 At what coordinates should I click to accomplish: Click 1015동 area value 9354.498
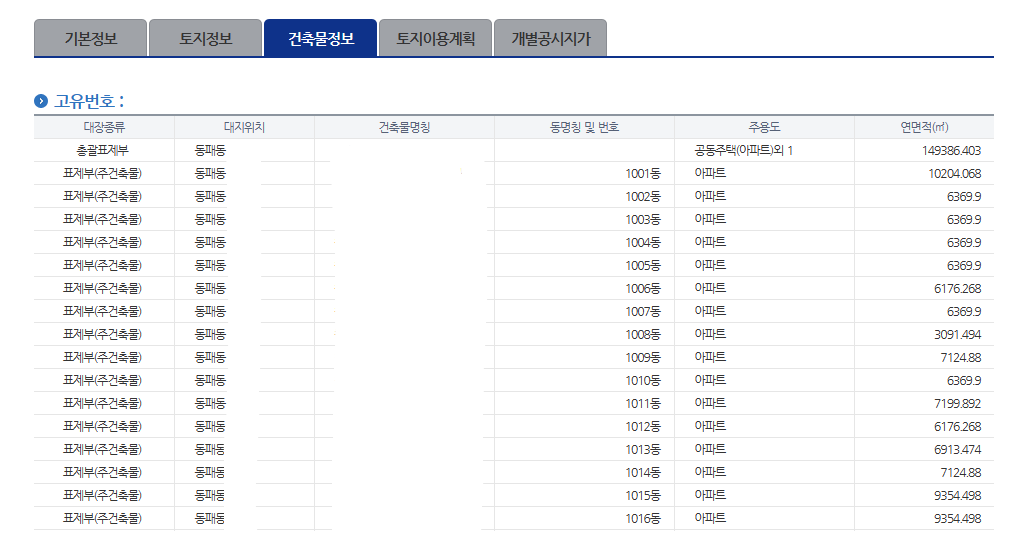[x=957, y=495]
